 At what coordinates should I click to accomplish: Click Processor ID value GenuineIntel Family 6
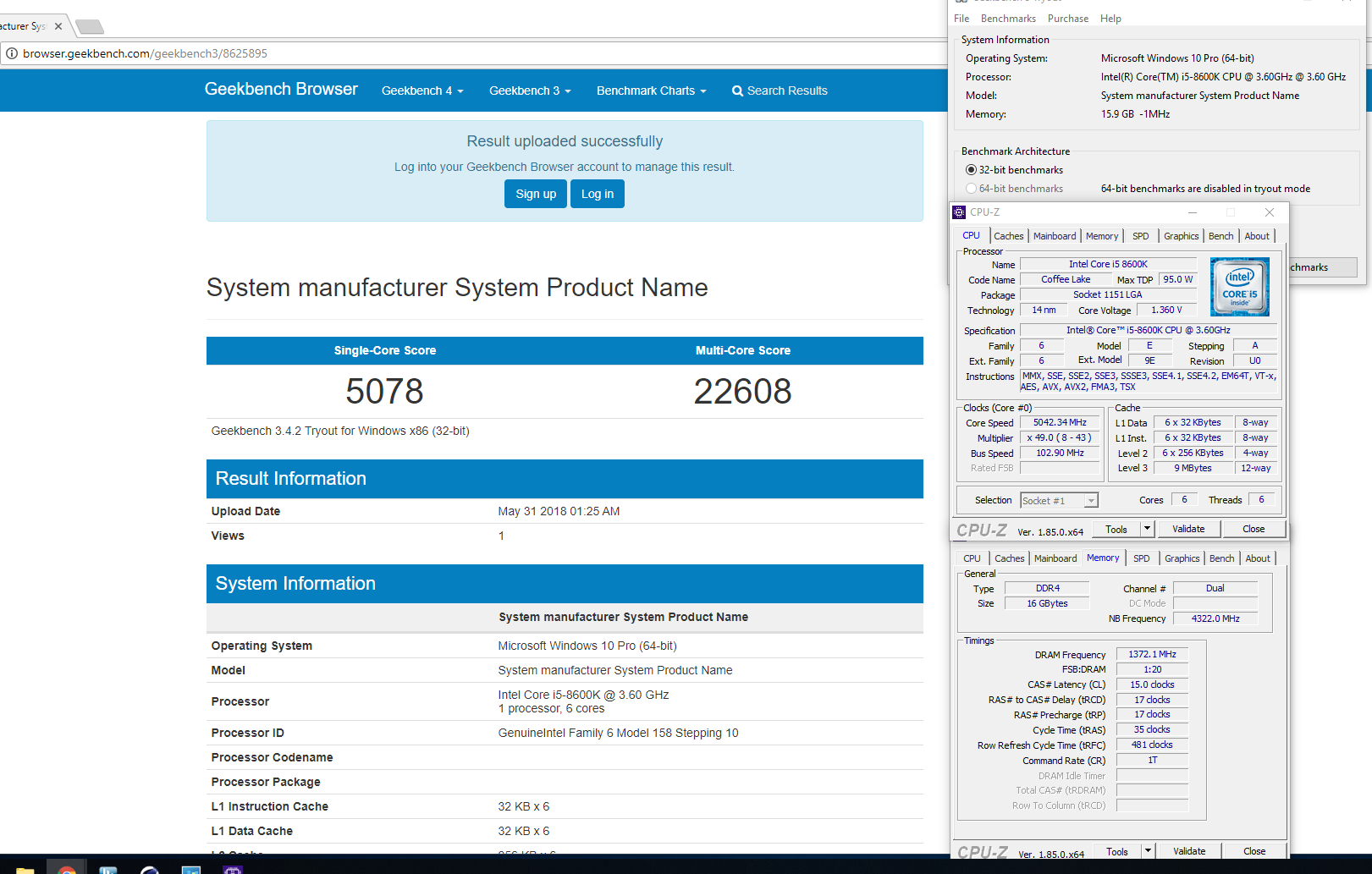618,733
